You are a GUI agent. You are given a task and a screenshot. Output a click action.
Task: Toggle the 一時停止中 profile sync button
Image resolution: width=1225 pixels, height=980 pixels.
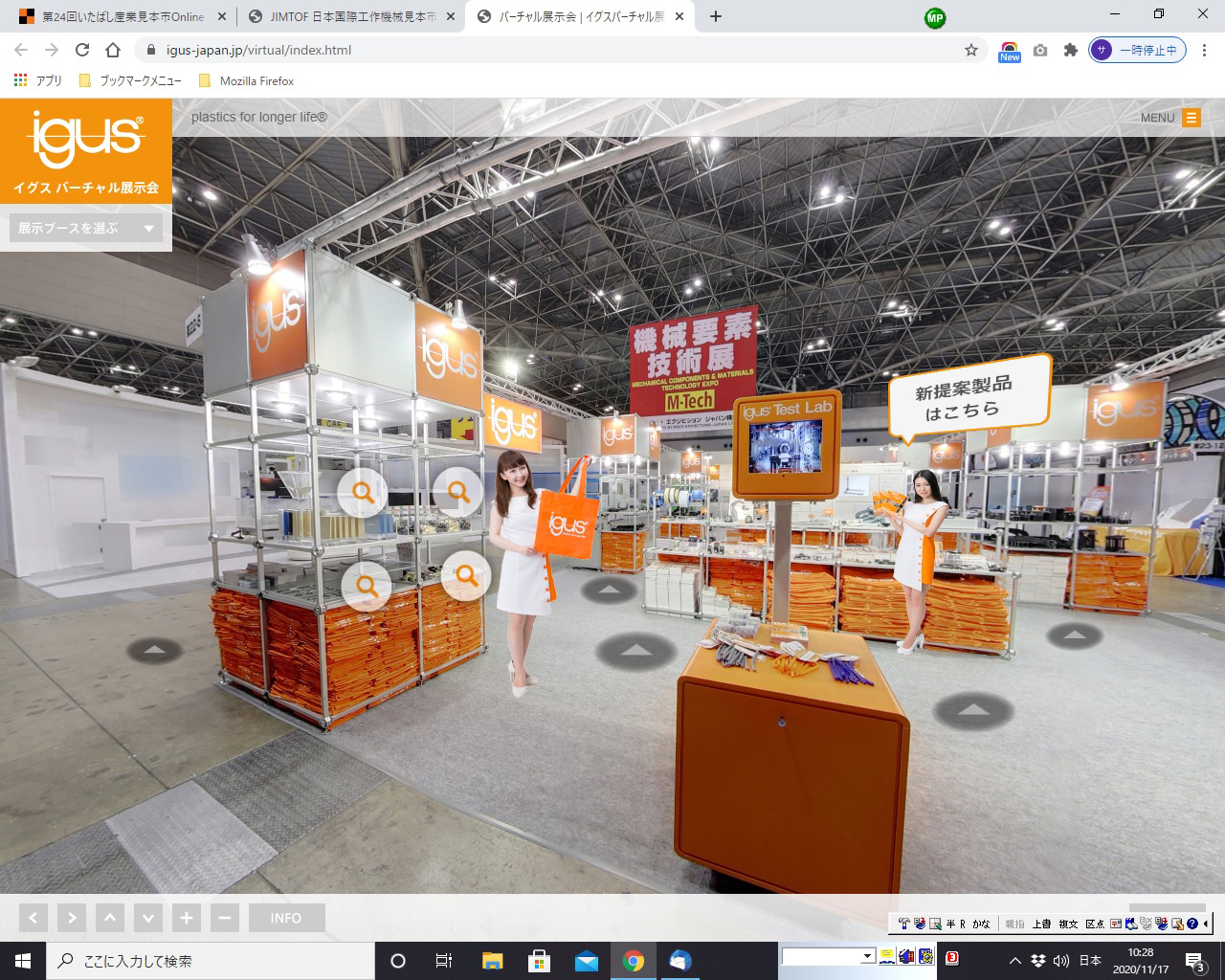tap(1138, 50)
